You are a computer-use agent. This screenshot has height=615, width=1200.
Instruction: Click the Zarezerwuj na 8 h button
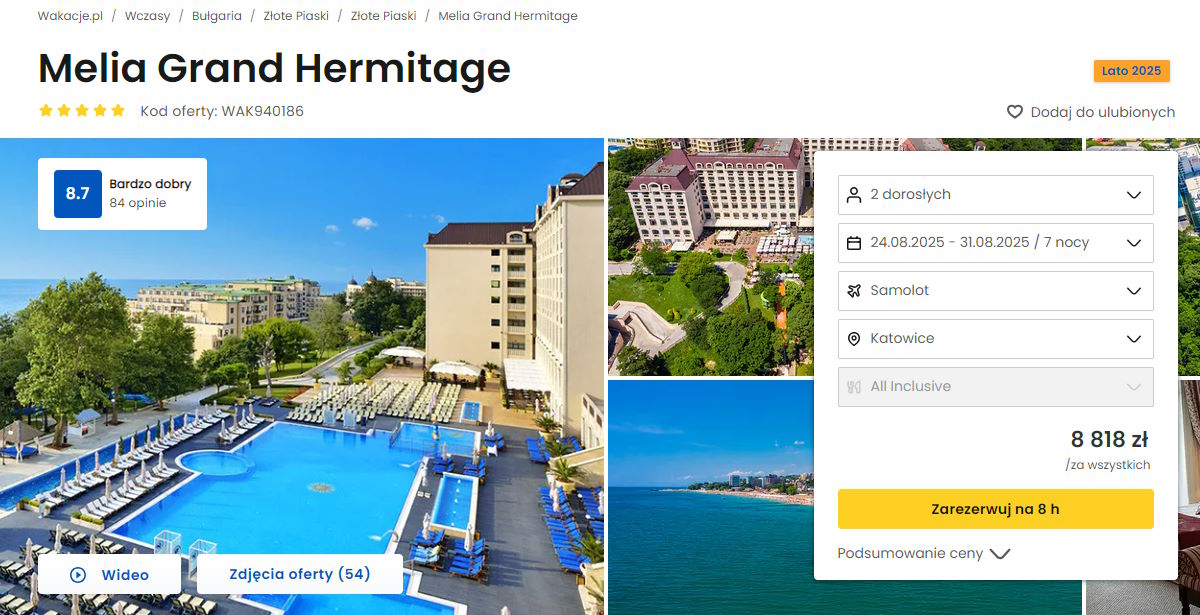995,509
